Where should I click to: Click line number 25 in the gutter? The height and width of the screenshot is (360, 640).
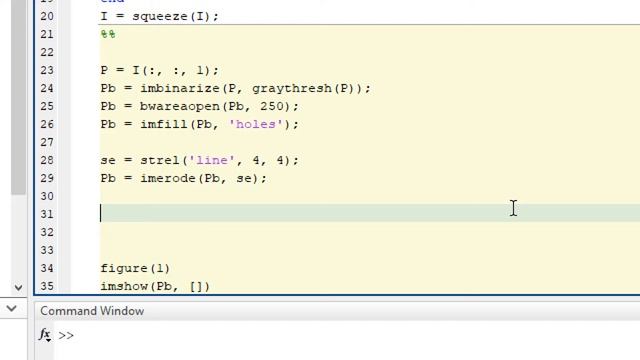(x=47, y=106)
